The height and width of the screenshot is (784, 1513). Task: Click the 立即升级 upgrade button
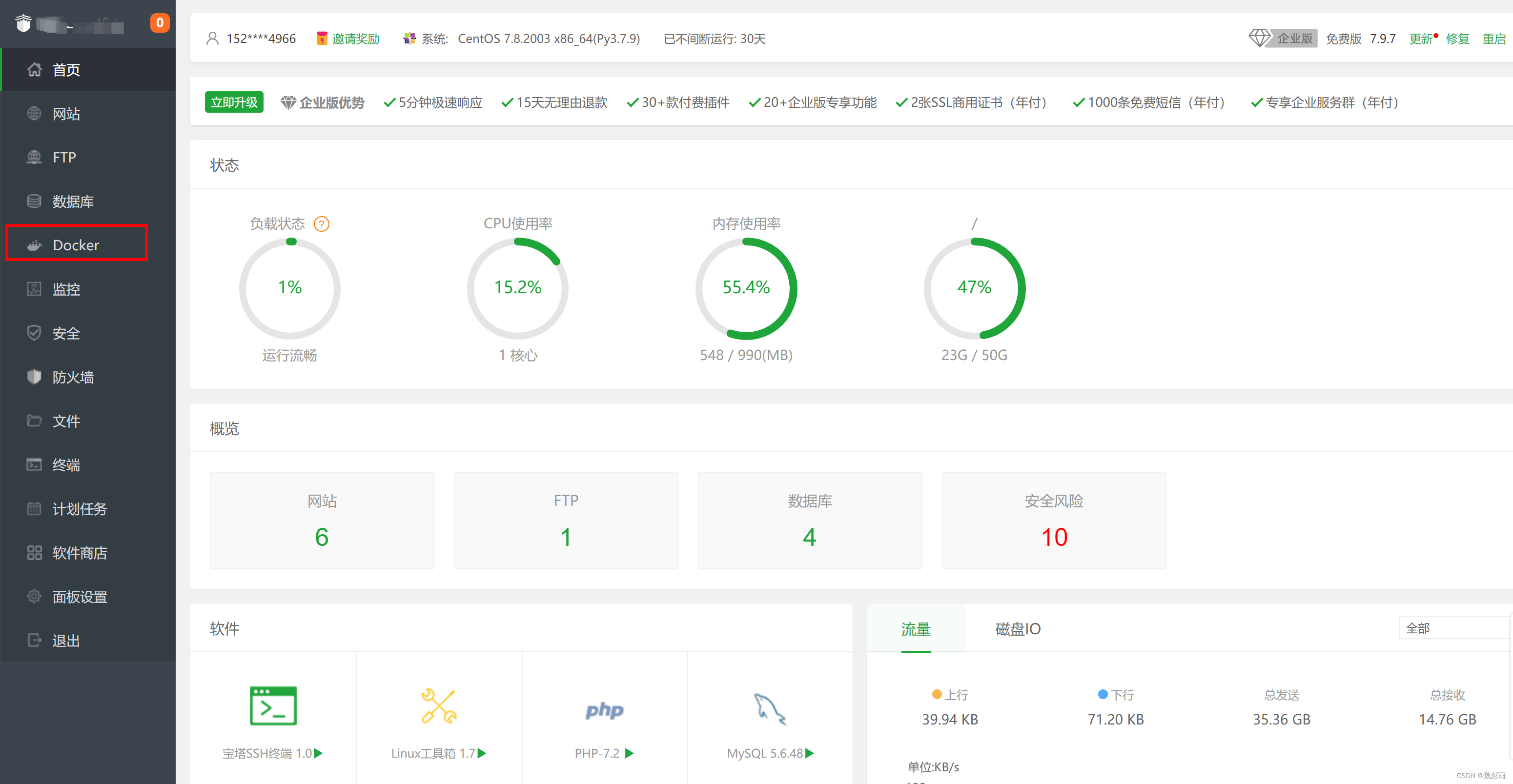(x=234, y=102)
